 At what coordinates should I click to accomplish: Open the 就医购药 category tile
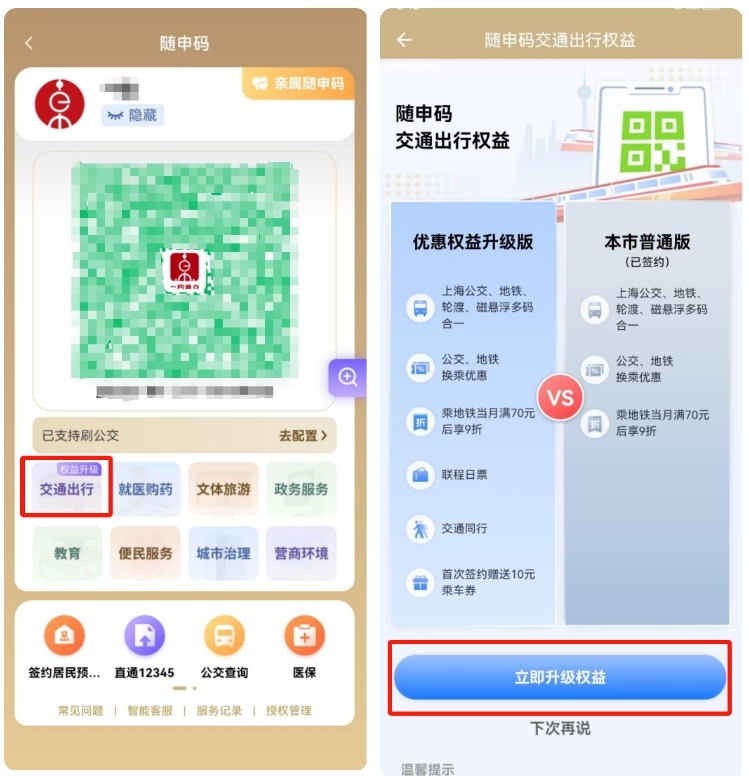(145, 488)
